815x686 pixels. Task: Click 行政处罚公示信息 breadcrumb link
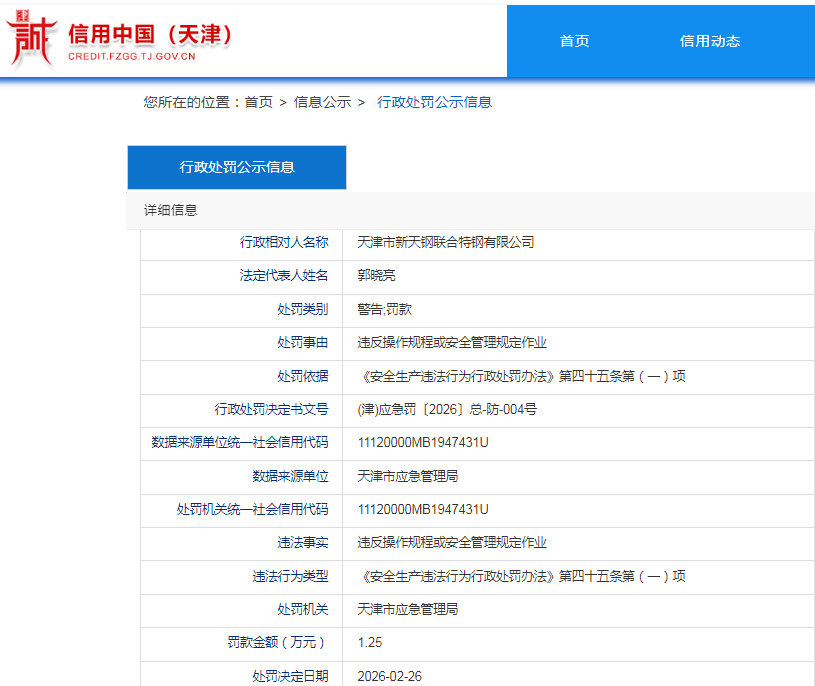434,102
